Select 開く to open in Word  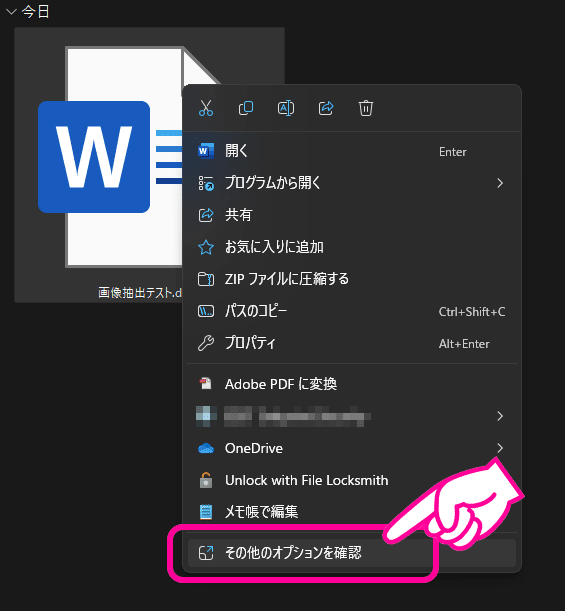[352, 151]
